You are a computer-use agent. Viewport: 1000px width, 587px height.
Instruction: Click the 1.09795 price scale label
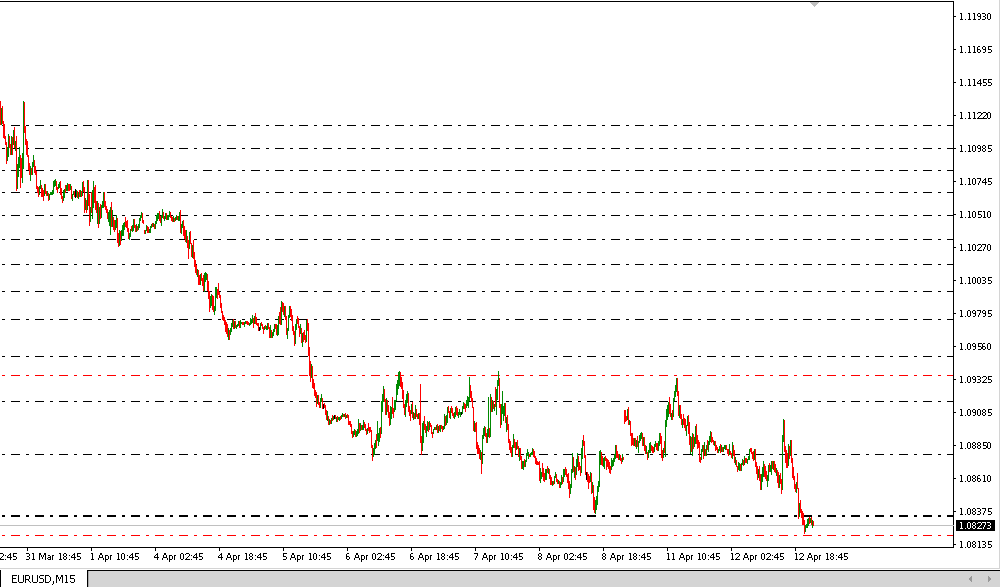975,313
